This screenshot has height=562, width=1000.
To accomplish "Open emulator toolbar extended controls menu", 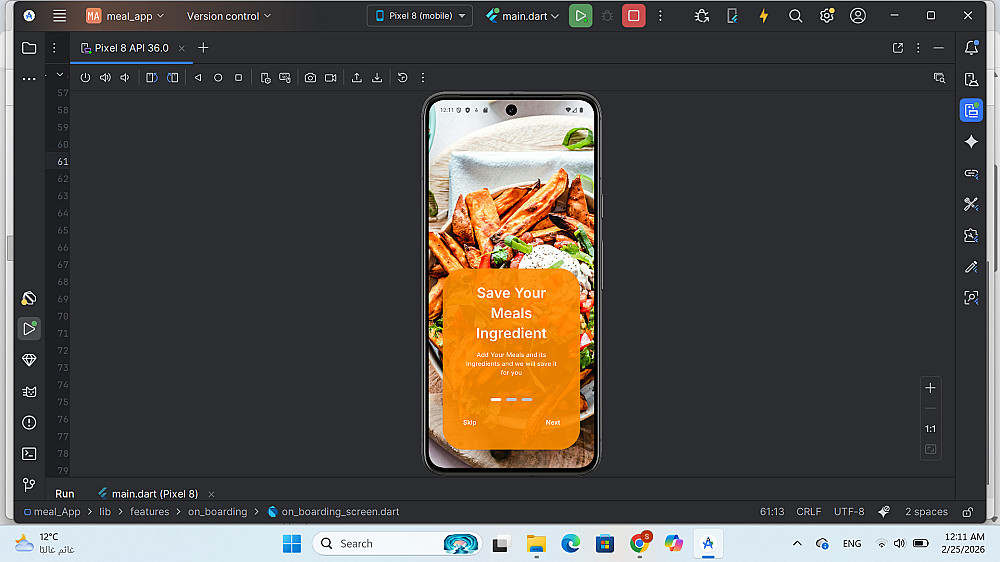I will click(423, 78).
